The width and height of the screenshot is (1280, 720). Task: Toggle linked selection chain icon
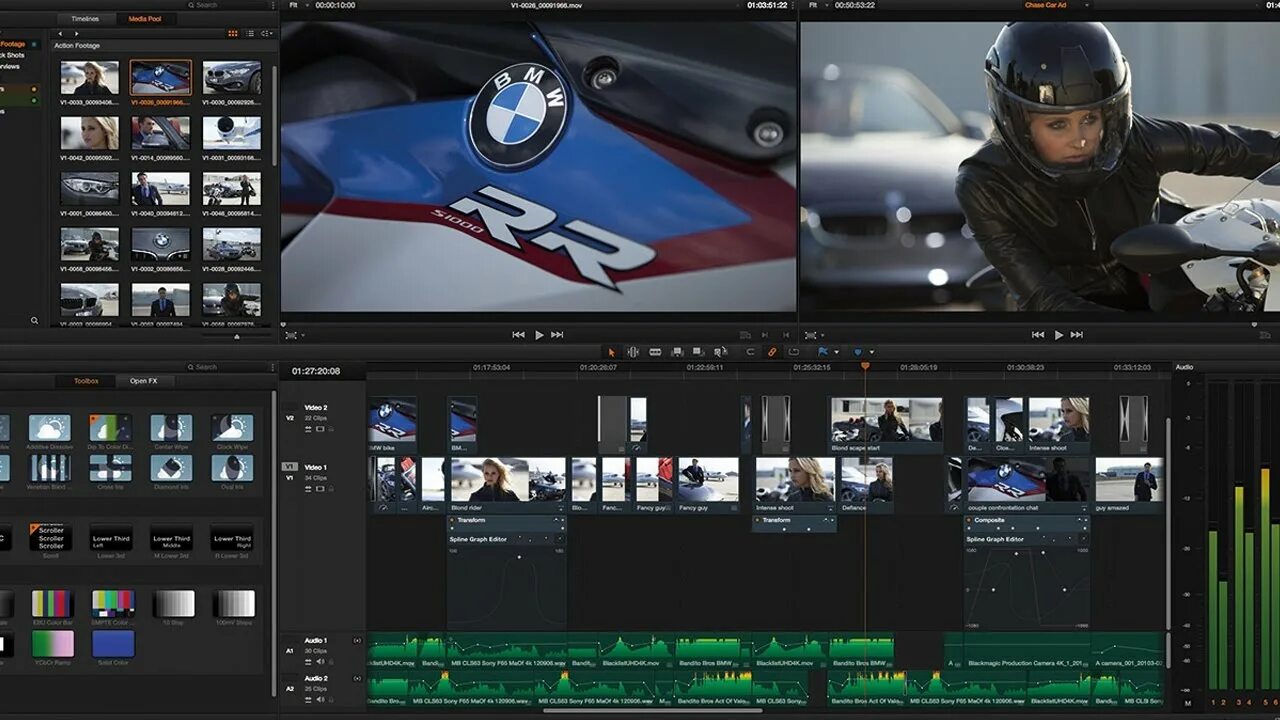(772, 352)
